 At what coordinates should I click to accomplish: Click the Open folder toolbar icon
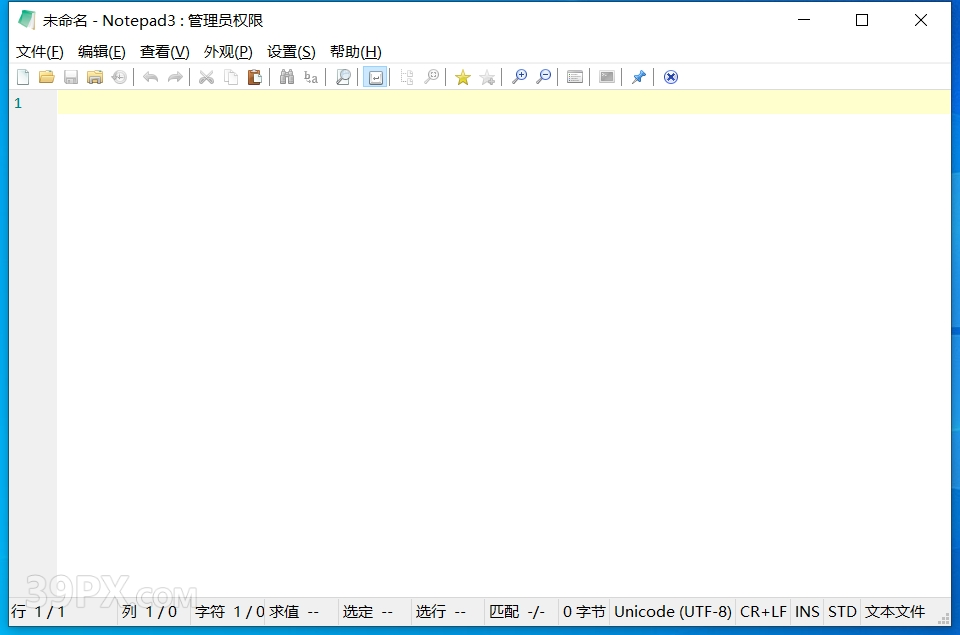pyautogui.click(x=47, y=77)
